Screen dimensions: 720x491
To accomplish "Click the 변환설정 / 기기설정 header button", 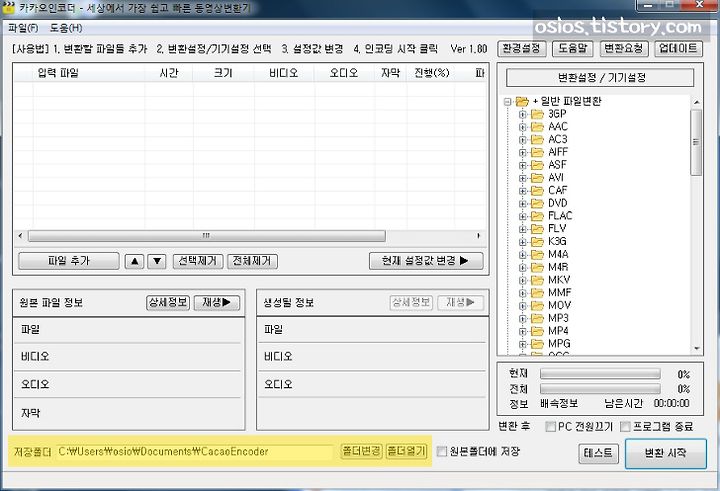I will pos(600,78).
